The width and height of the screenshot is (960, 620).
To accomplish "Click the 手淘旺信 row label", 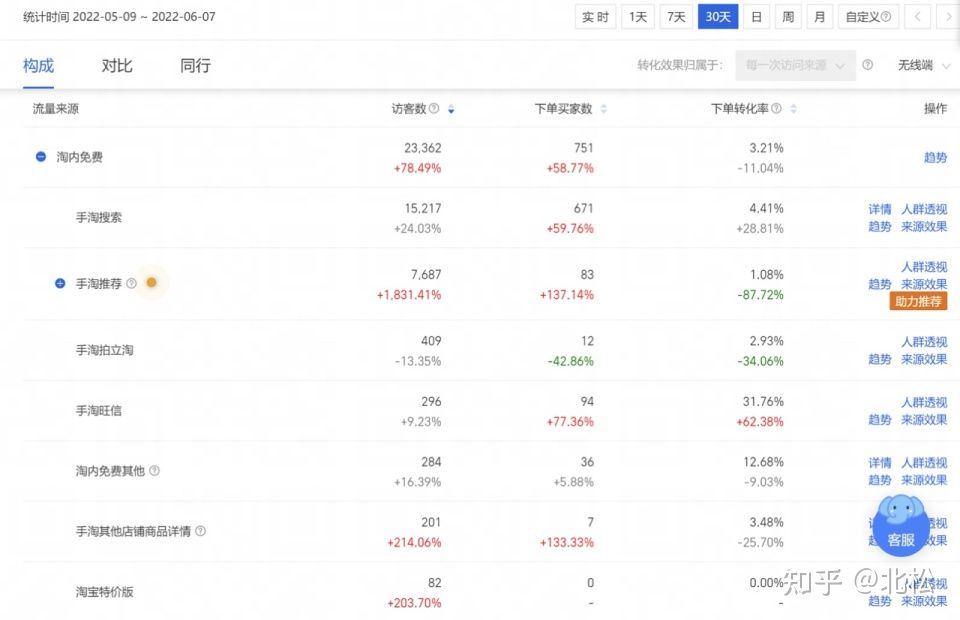I will 99,410.
